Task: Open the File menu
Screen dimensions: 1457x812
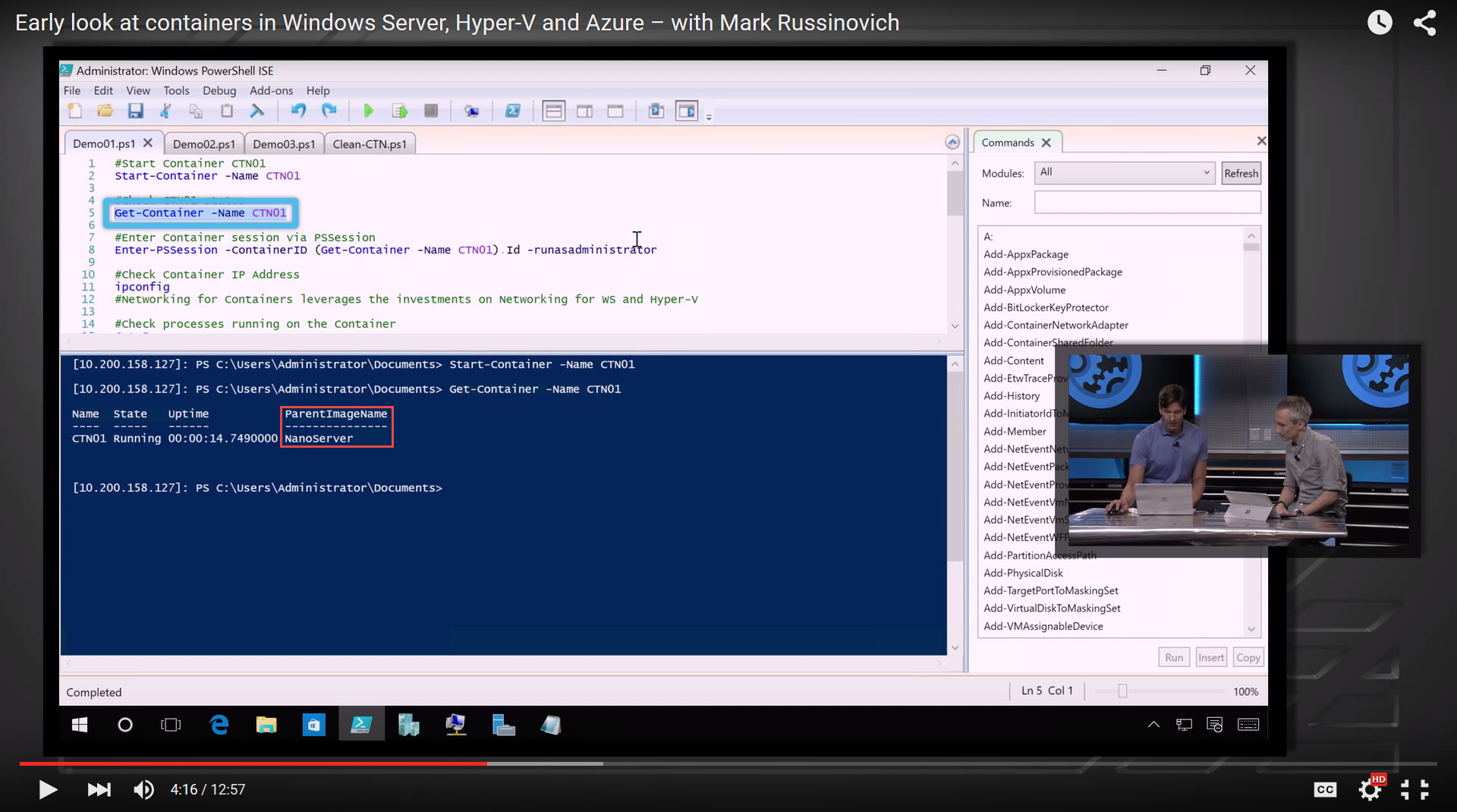Action: tap(72, 90)
